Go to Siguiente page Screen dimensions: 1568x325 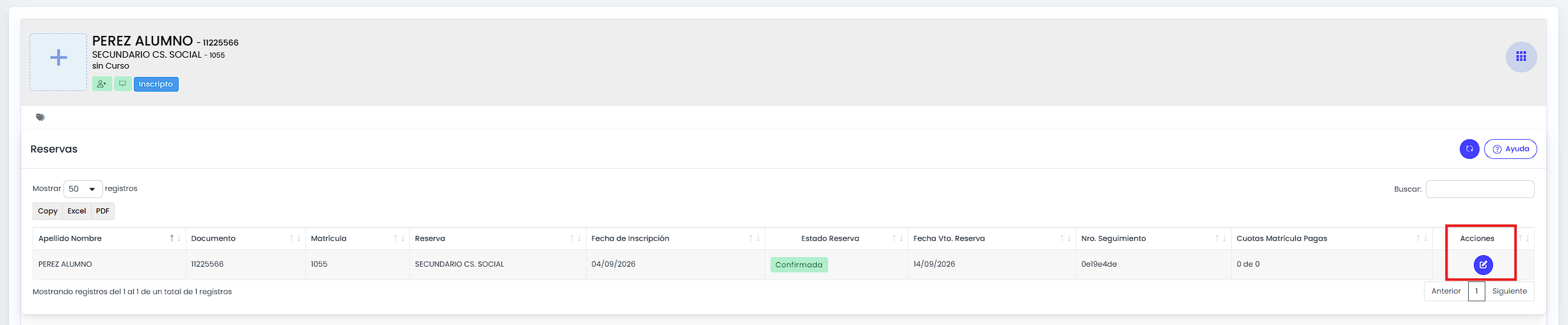tap(1510, 291)
